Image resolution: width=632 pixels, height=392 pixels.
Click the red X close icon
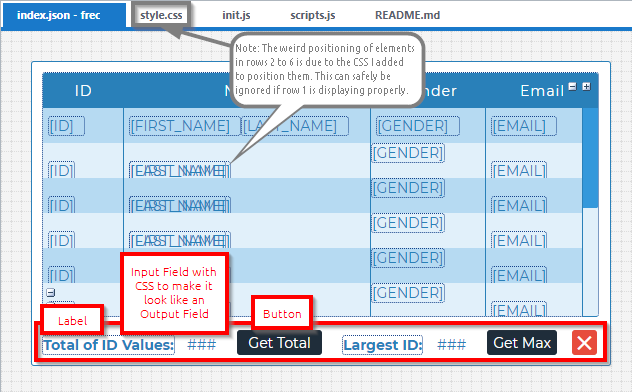pos(584,343)
